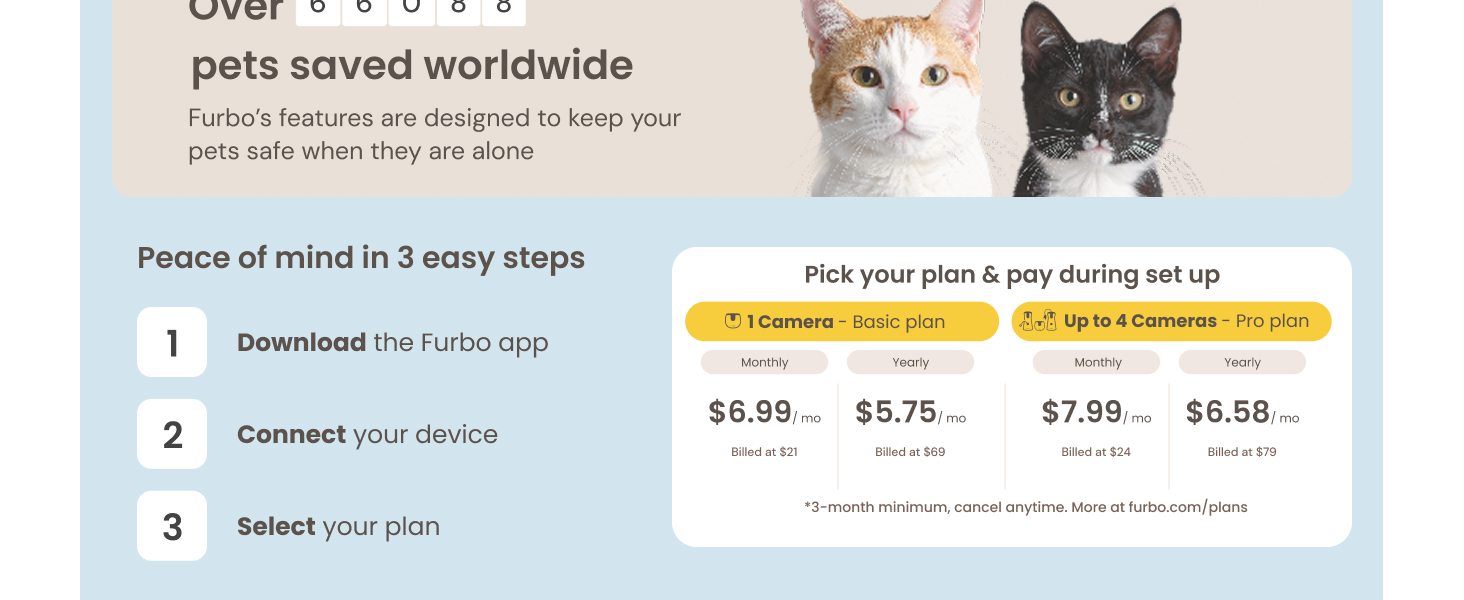Select the 1 Camera Basic plan banner

(x=842, y=322)
